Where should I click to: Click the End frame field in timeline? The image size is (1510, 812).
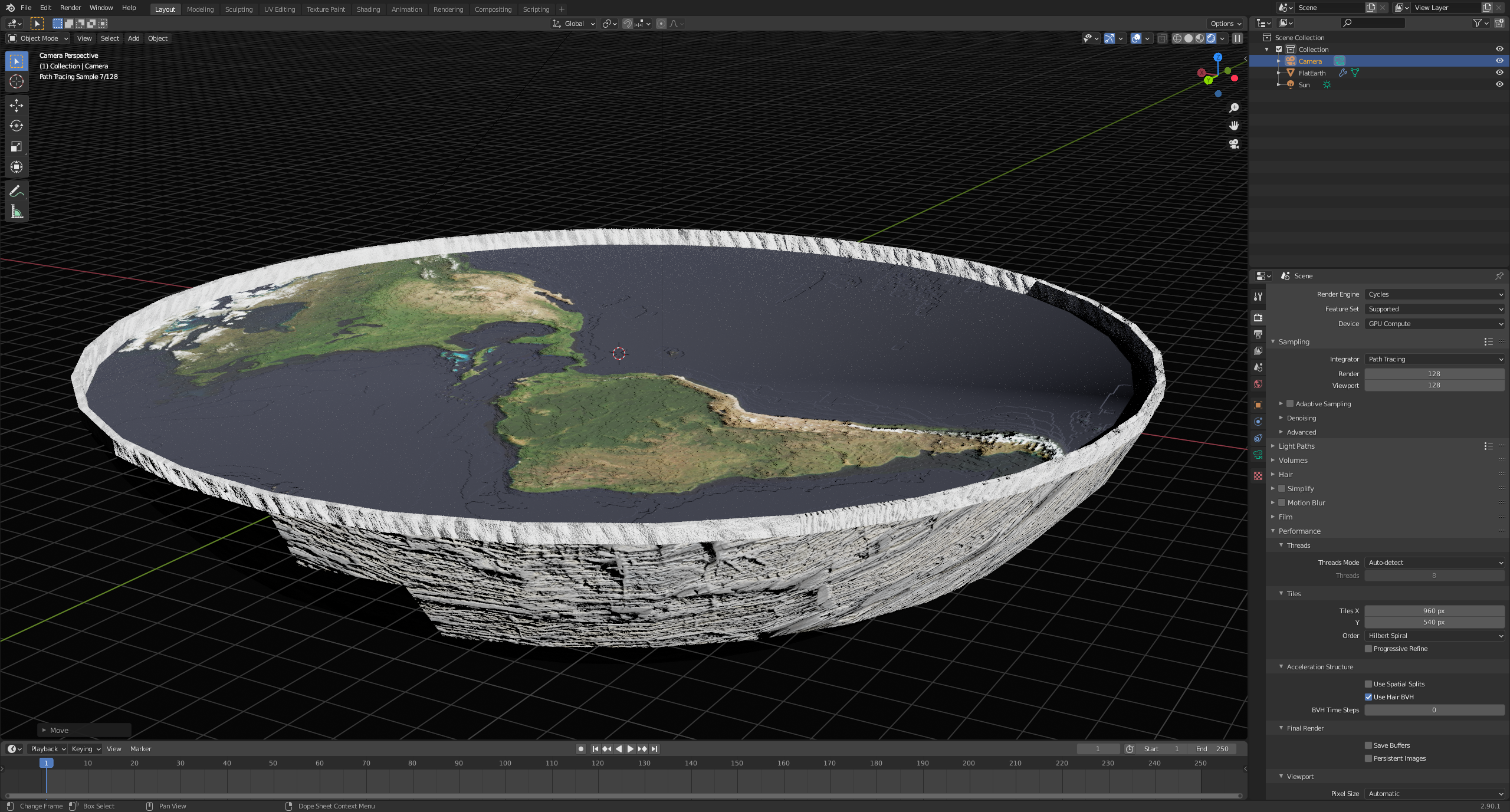[1213, 748]
